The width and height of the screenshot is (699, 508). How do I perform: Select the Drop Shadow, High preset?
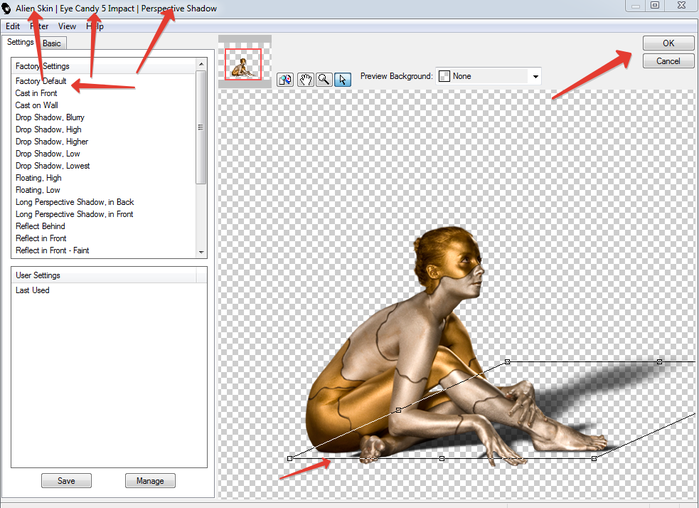click(x=48, y=129)
